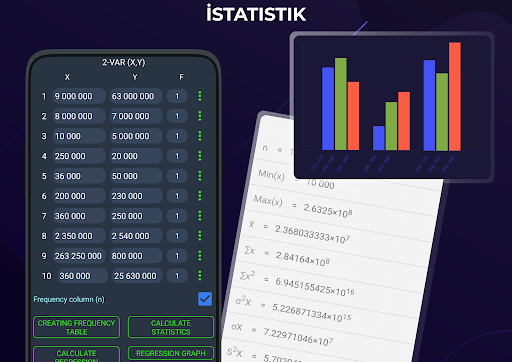Edit frequency value in row 10
Image resolution: width=512 pixels, height=362 pixels.
click(x=177, y=276)
